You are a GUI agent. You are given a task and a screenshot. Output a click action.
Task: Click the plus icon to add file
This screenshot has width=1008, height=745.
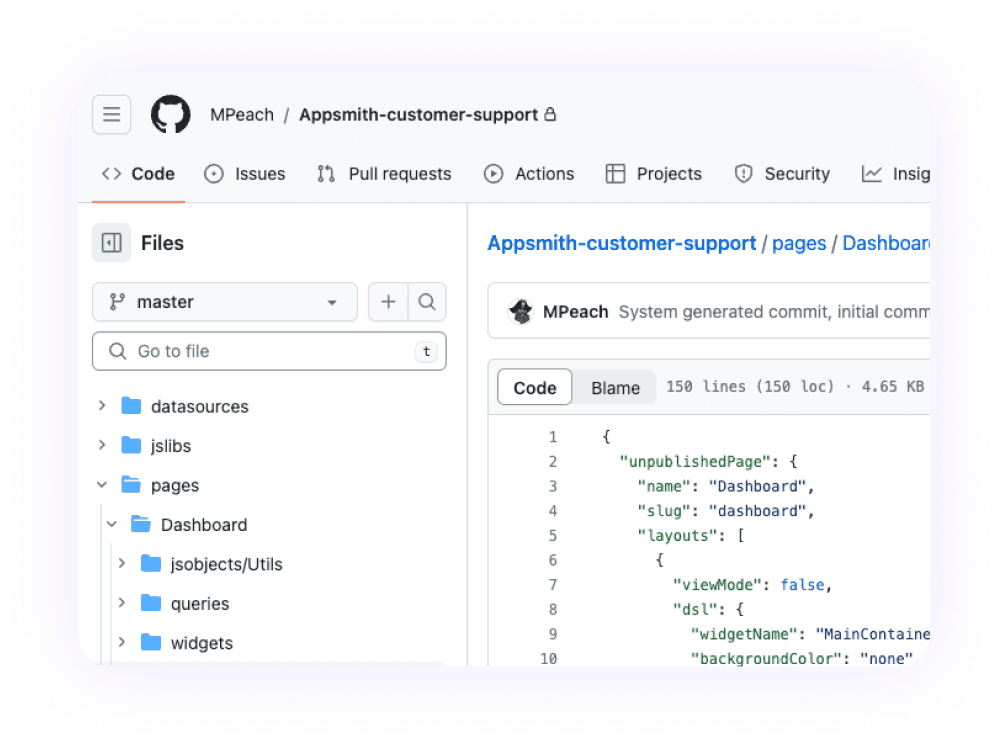coord(388,302)
